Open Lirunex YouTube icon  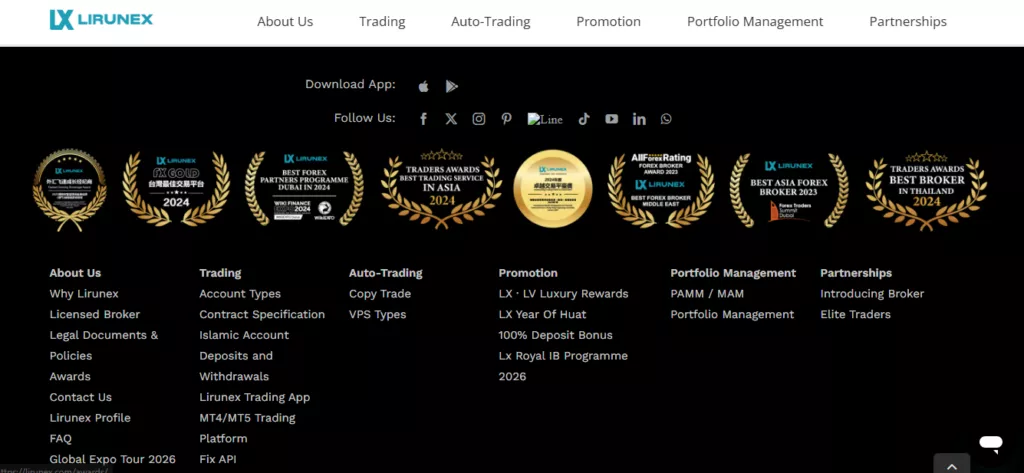pyautogui.click(x=611, y=119)
